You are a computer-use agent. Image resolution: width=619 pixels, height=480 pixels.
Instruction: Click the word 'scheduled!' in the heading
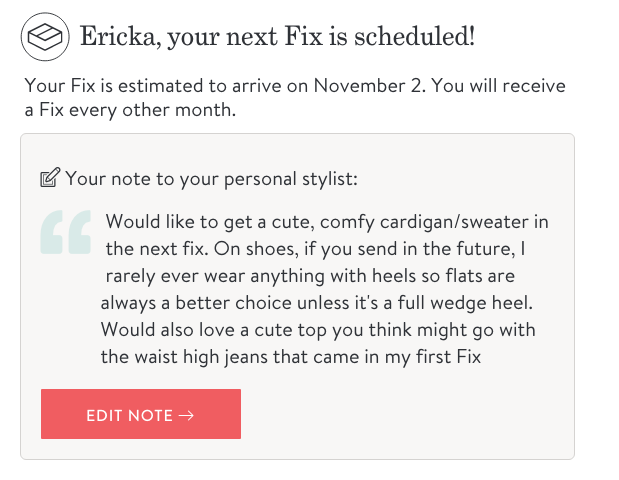pyautogui.click(x=419, y=38)
